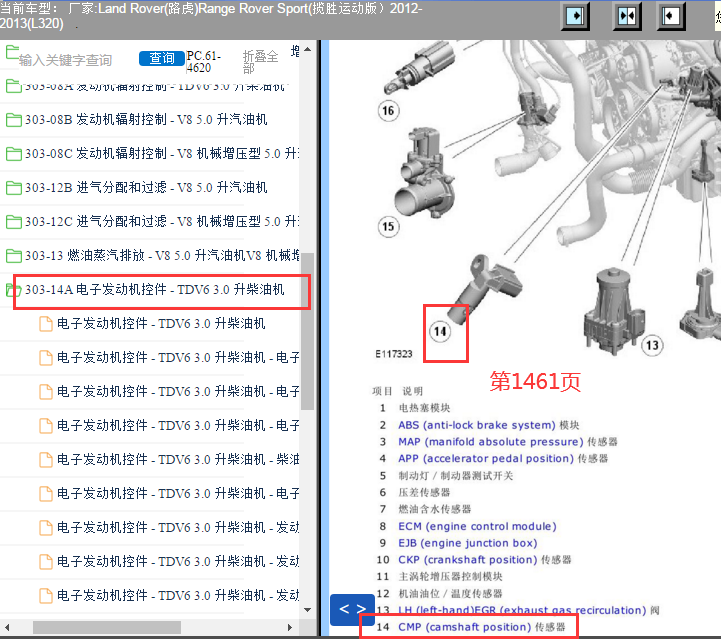This screenshot has width=721, height=639.
Task: Click the text 制动灯 / 制动器测试开关
Action: pos(456,475)
